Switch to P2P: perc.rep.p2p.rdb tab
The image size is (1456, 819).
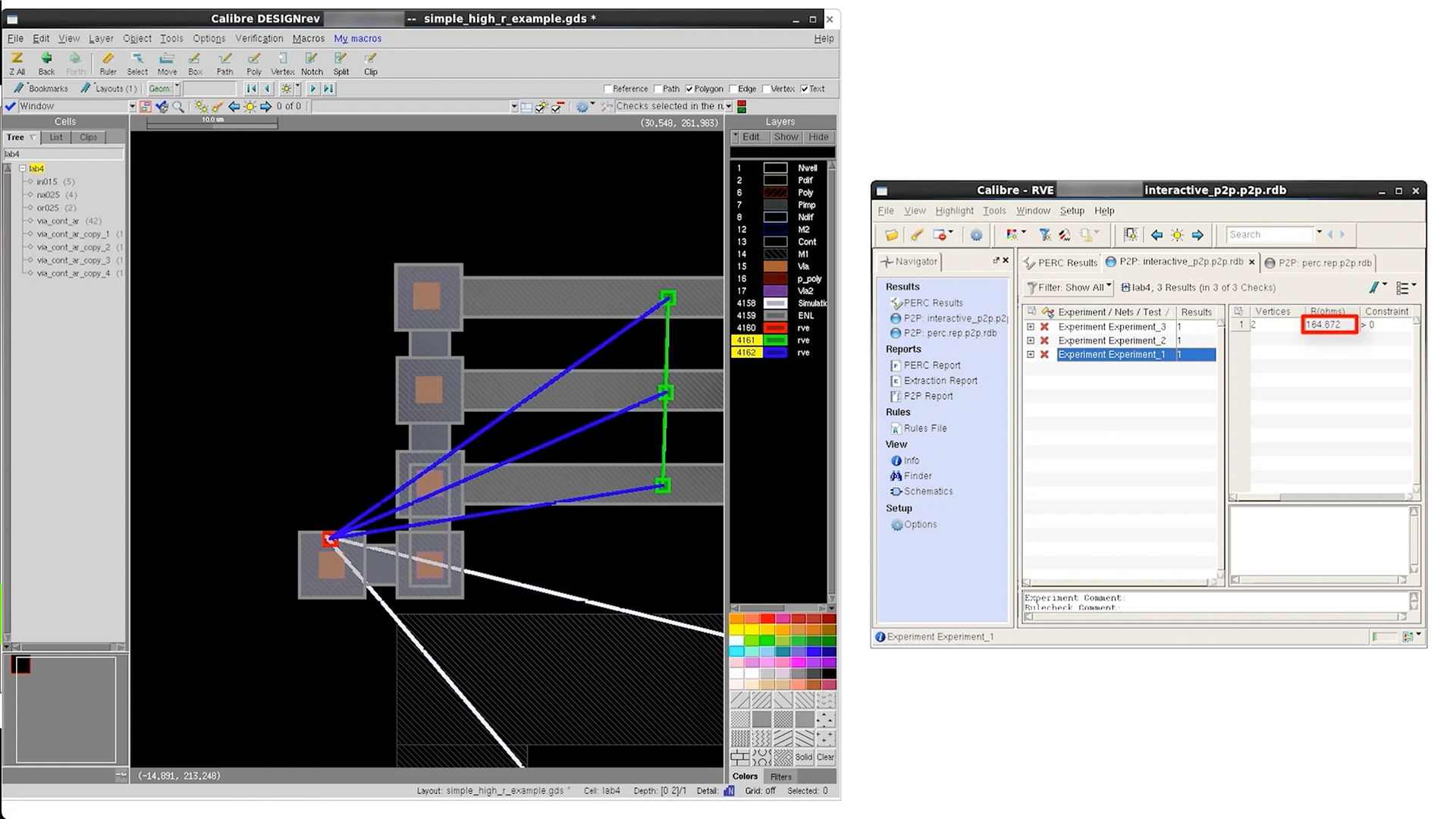(x=1323, y=262)
